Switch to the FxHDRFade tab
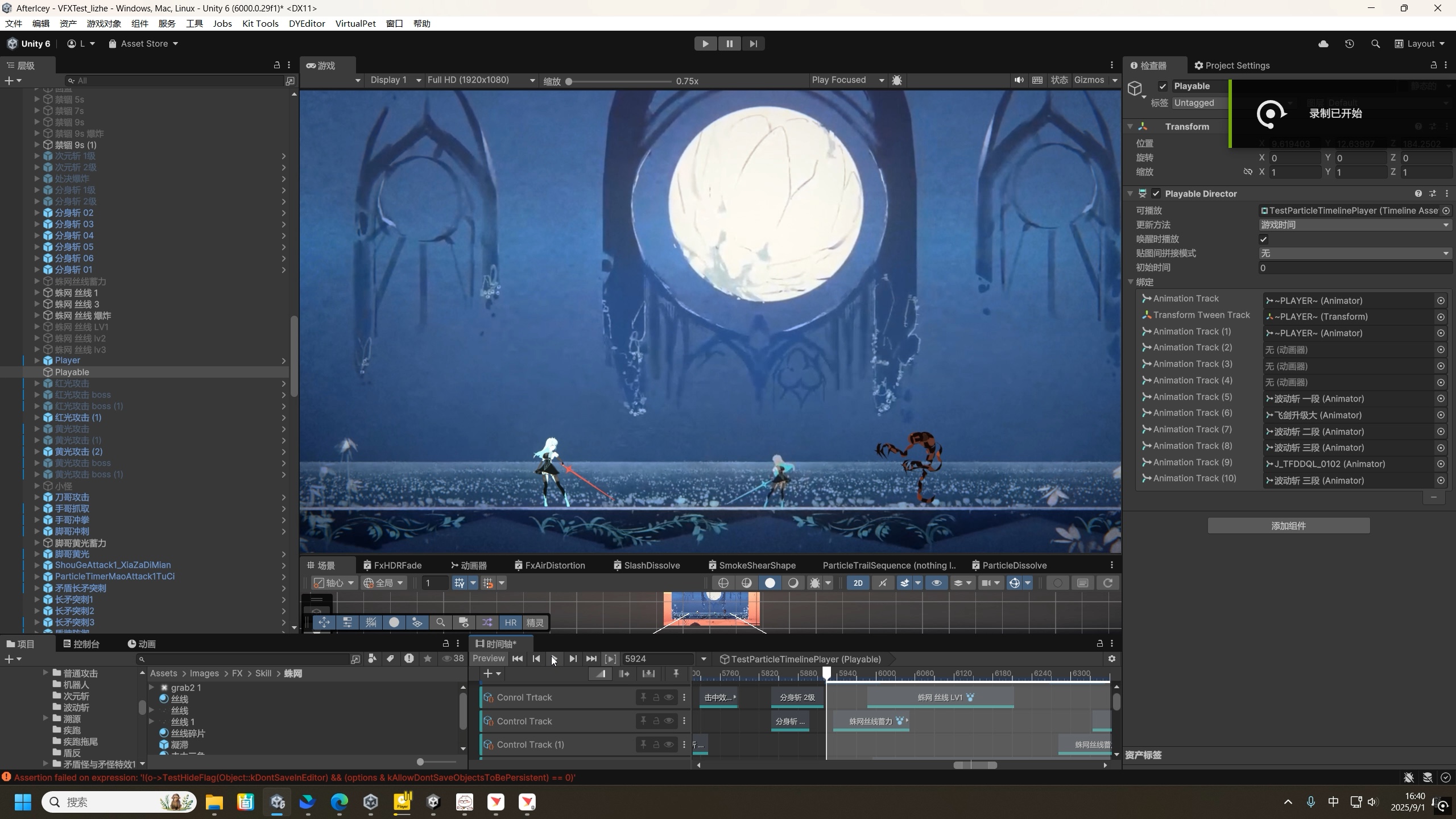This screenshot has height=819, width=1456. pyautogui.click(x=392, y=565)
